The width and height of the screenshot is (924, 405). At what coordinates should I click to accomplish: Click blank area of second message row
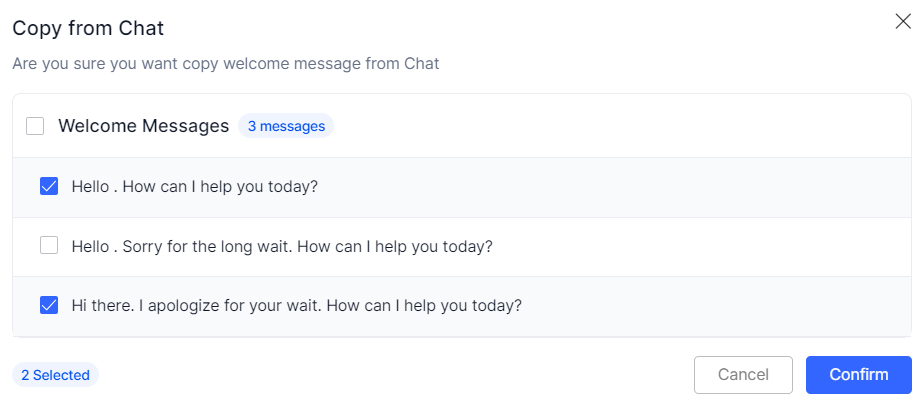point(700,246)
